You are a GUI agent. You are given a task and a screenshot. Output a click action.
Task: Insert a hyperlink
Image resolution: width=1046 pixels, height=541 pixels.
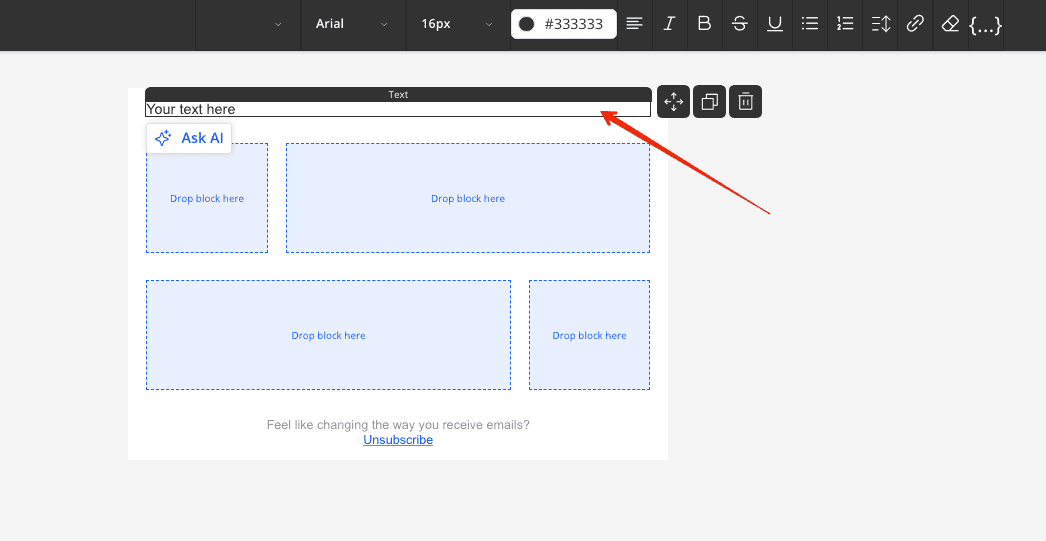coord(915,24)
